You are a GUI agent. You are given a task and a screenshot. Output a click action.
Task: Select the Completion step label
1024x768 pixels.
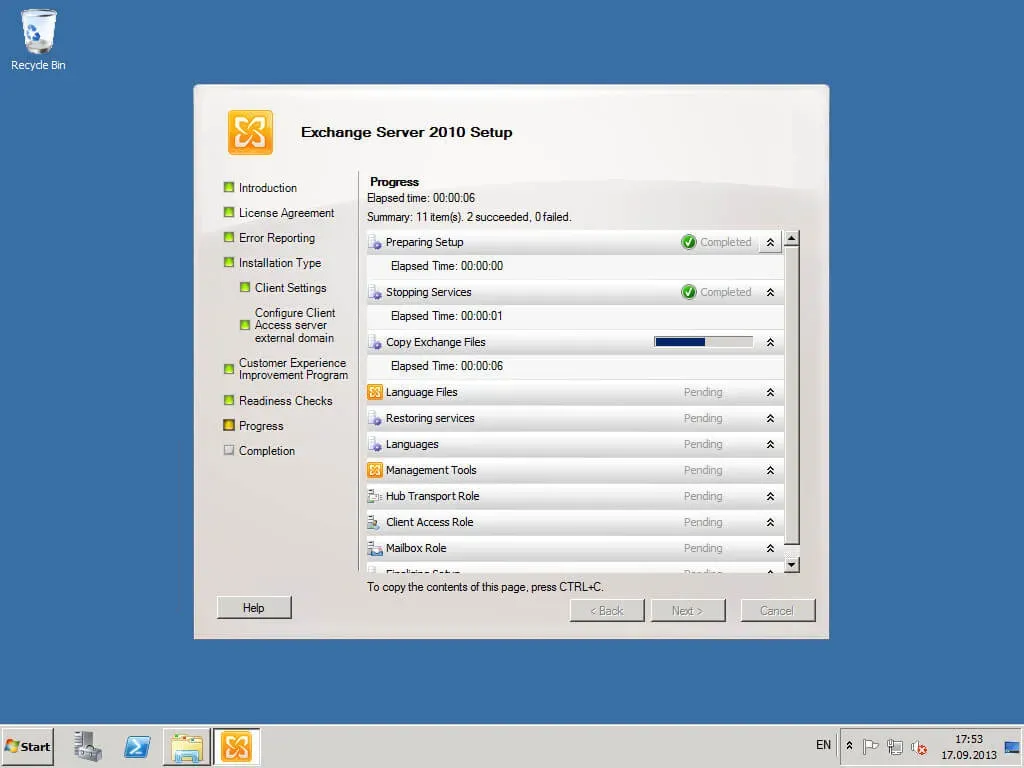266,451
